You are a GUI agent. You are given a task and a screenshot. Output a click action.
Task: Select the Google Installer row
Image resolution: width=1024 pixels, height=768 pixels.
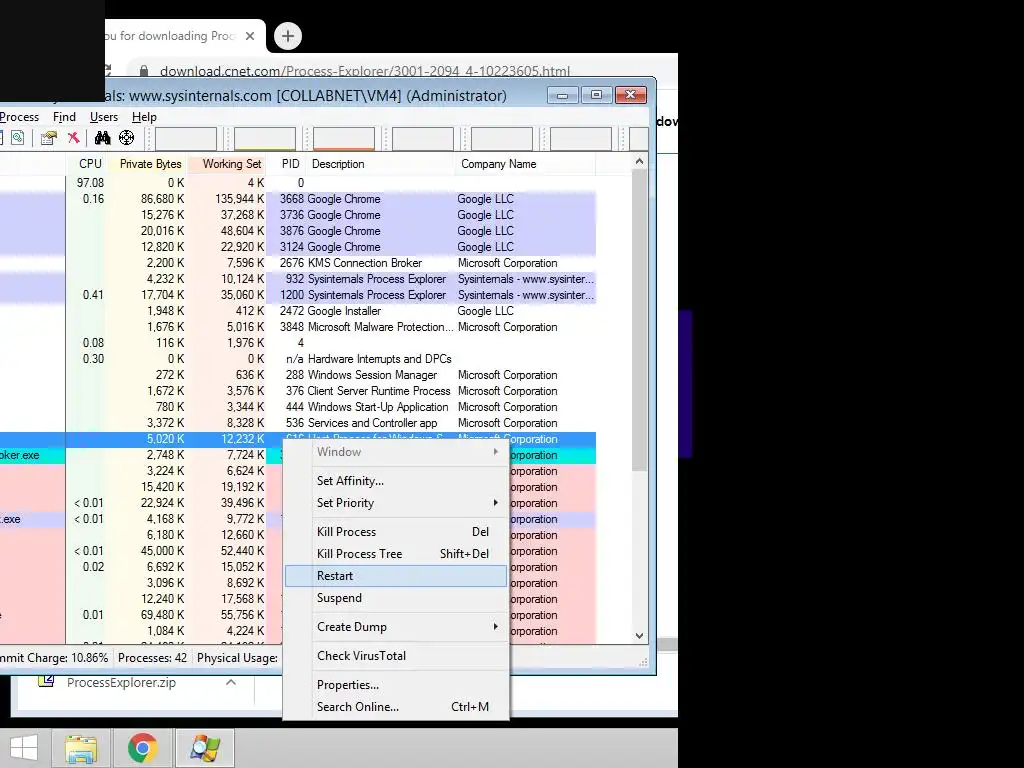pos(298,311)
